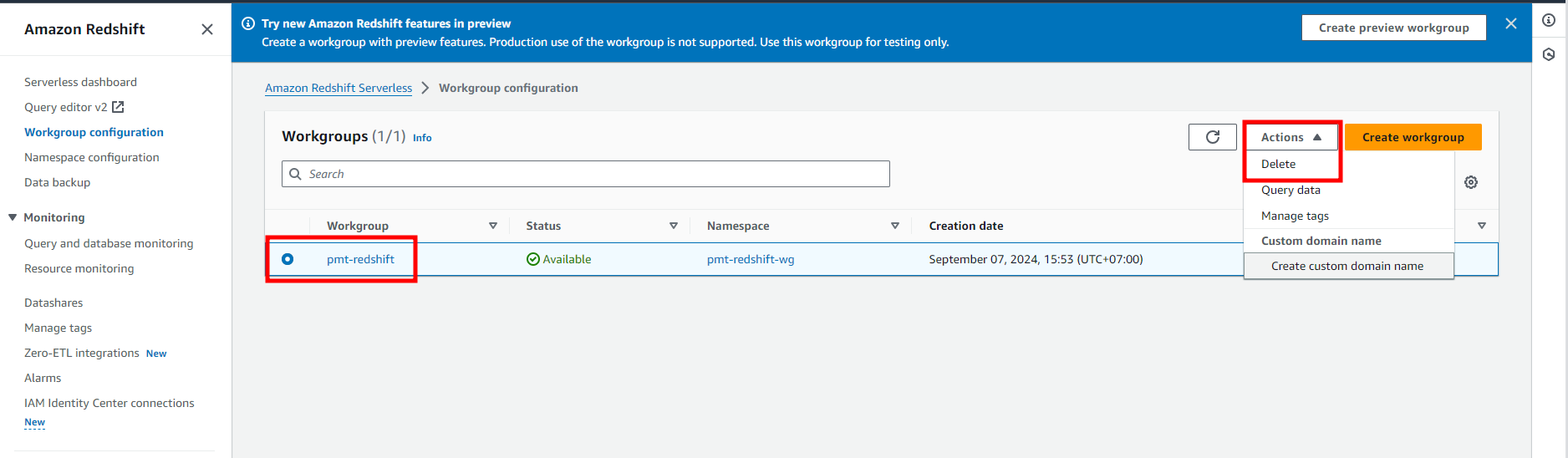Screen dimensions: 1568x458
Task: Open Resource monitoring
Action: (79, 268)
